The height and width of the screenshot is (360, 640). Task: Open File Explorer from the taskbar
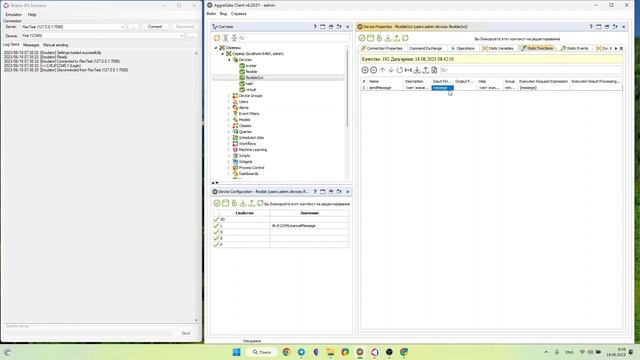330,352
